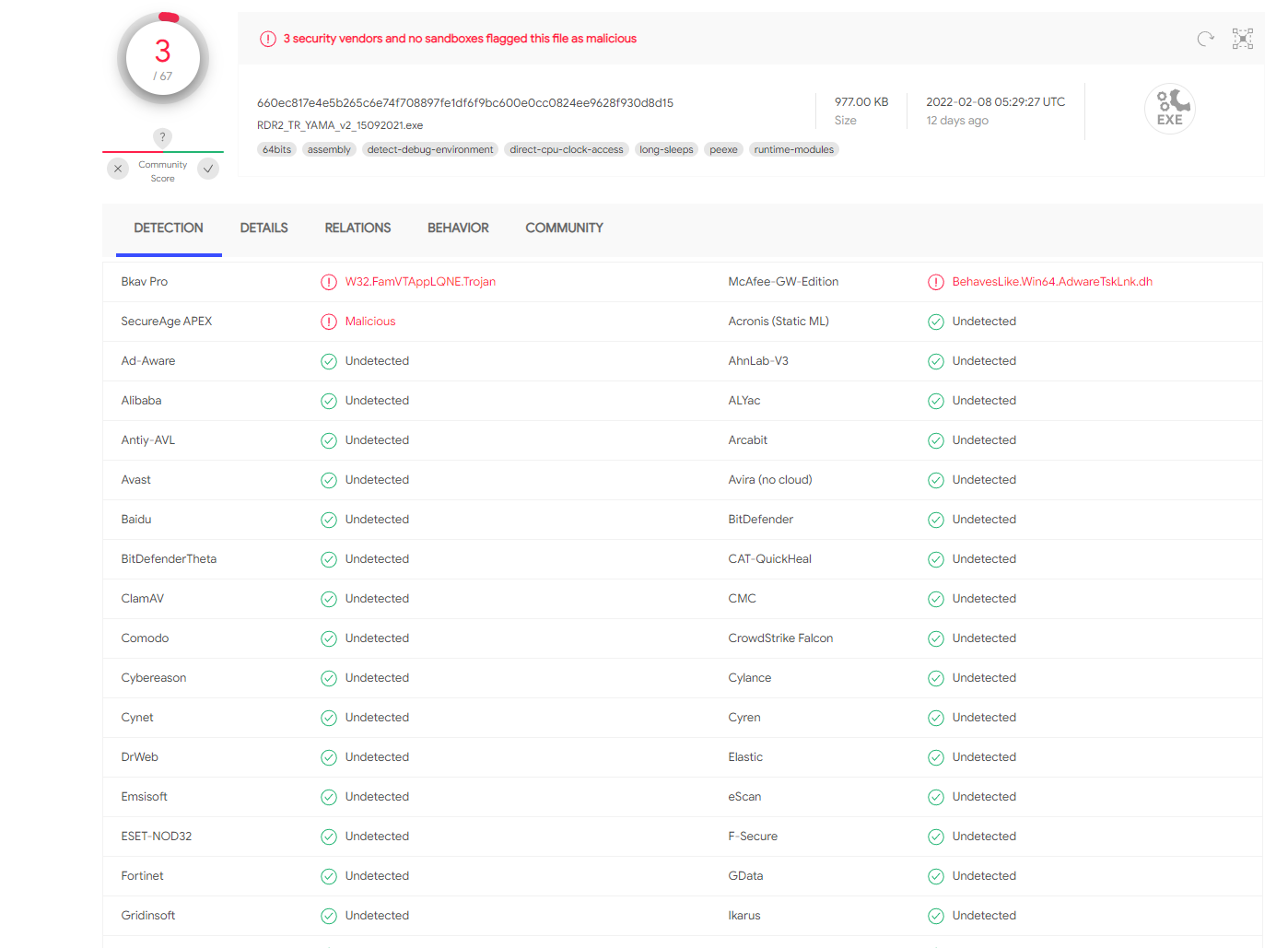Click the long-sleeps tag

pyautogui.click(x=666, y=149)
